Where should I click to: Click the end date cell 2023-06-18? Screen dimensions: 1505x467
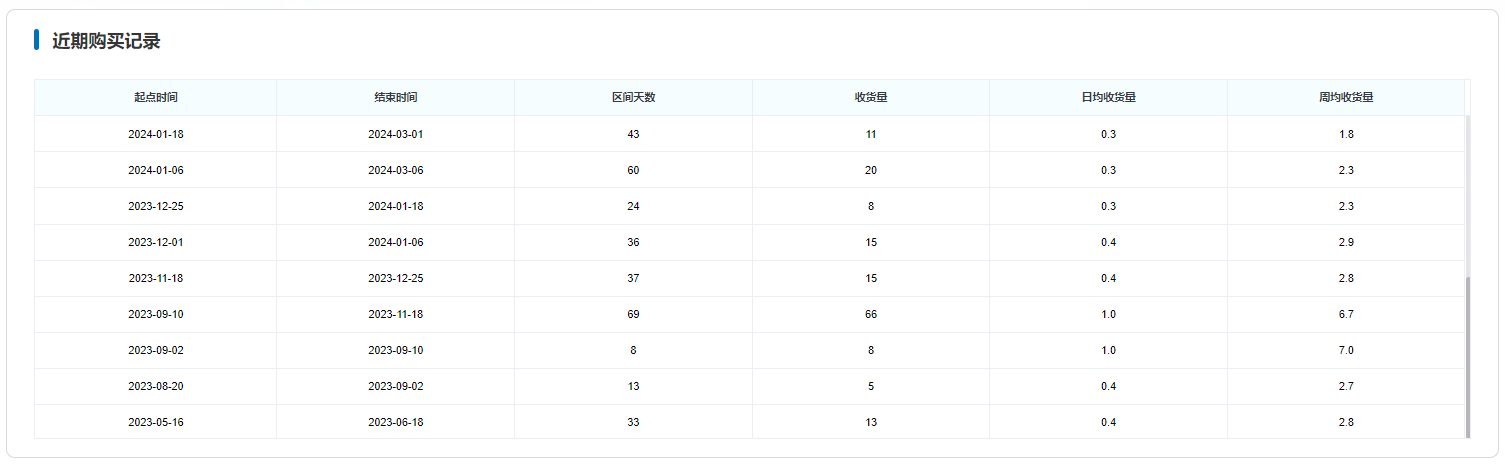pos(396,422)
